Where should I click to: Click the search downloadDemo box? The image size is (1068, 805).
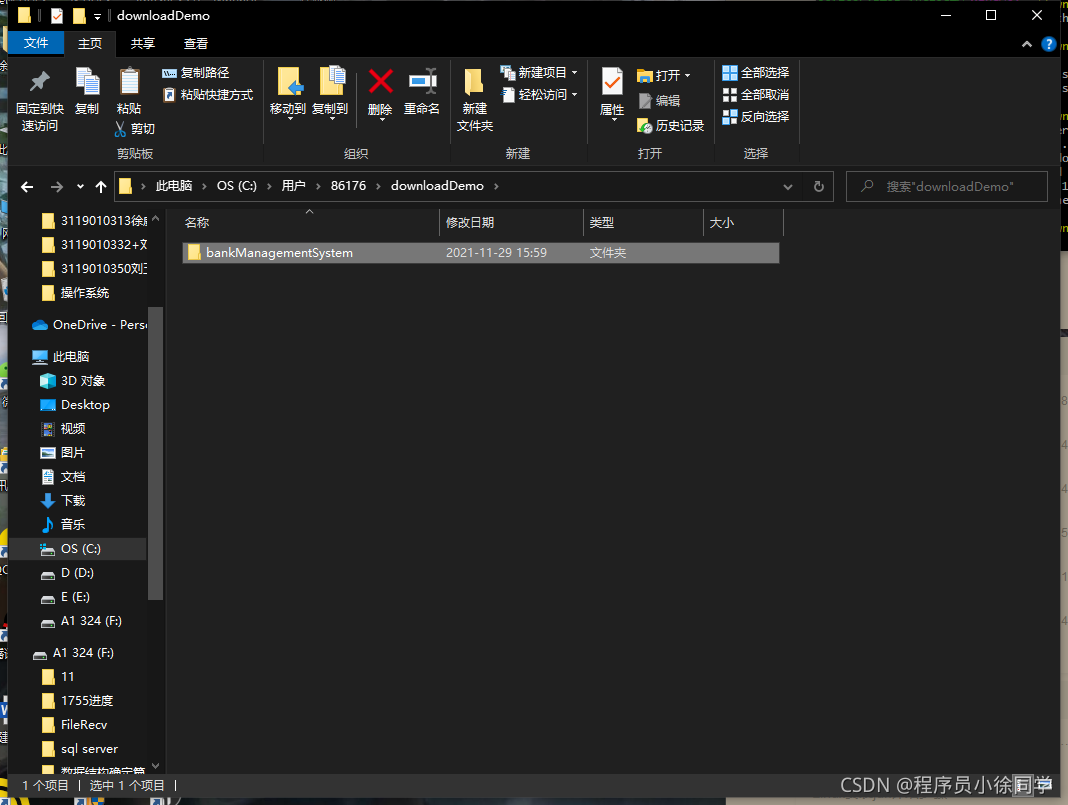click(x=947, y=187)
